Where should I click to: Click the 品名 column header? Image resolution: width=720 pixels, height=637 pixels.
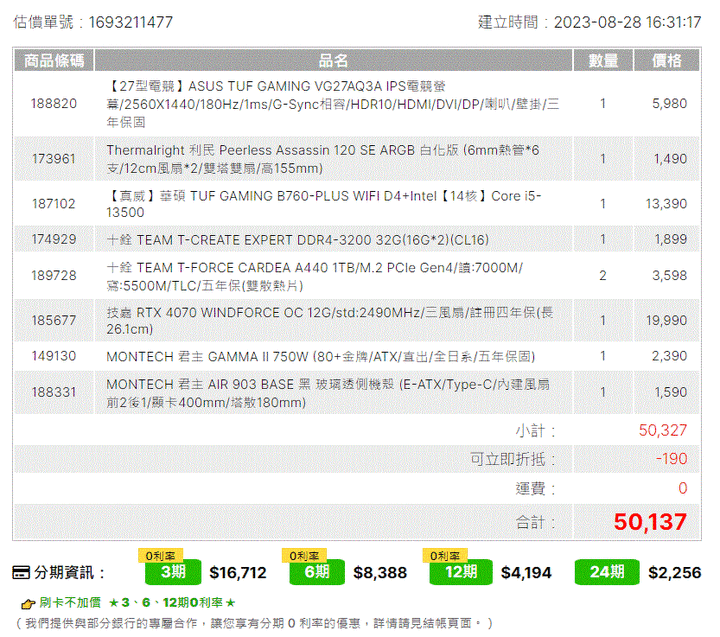(x=333, y=61)
